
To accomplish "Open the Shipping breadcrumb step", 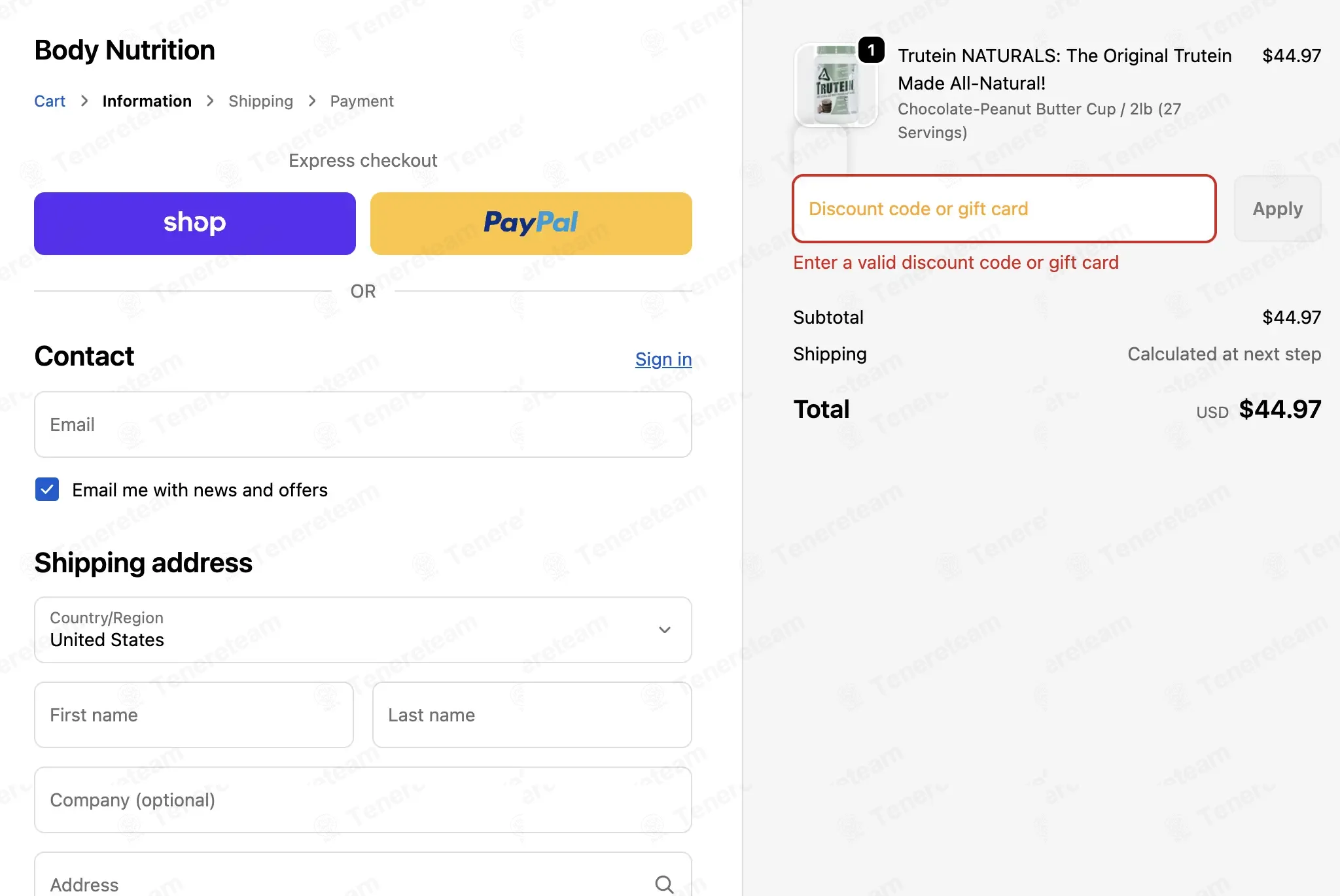I will [260, 101].
